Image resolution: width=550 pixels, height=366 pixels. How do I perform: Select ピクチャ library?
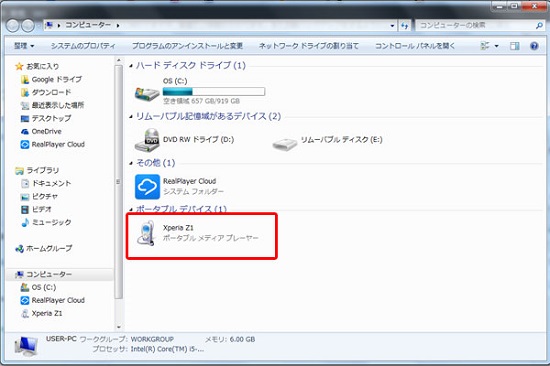coord(39,196)
